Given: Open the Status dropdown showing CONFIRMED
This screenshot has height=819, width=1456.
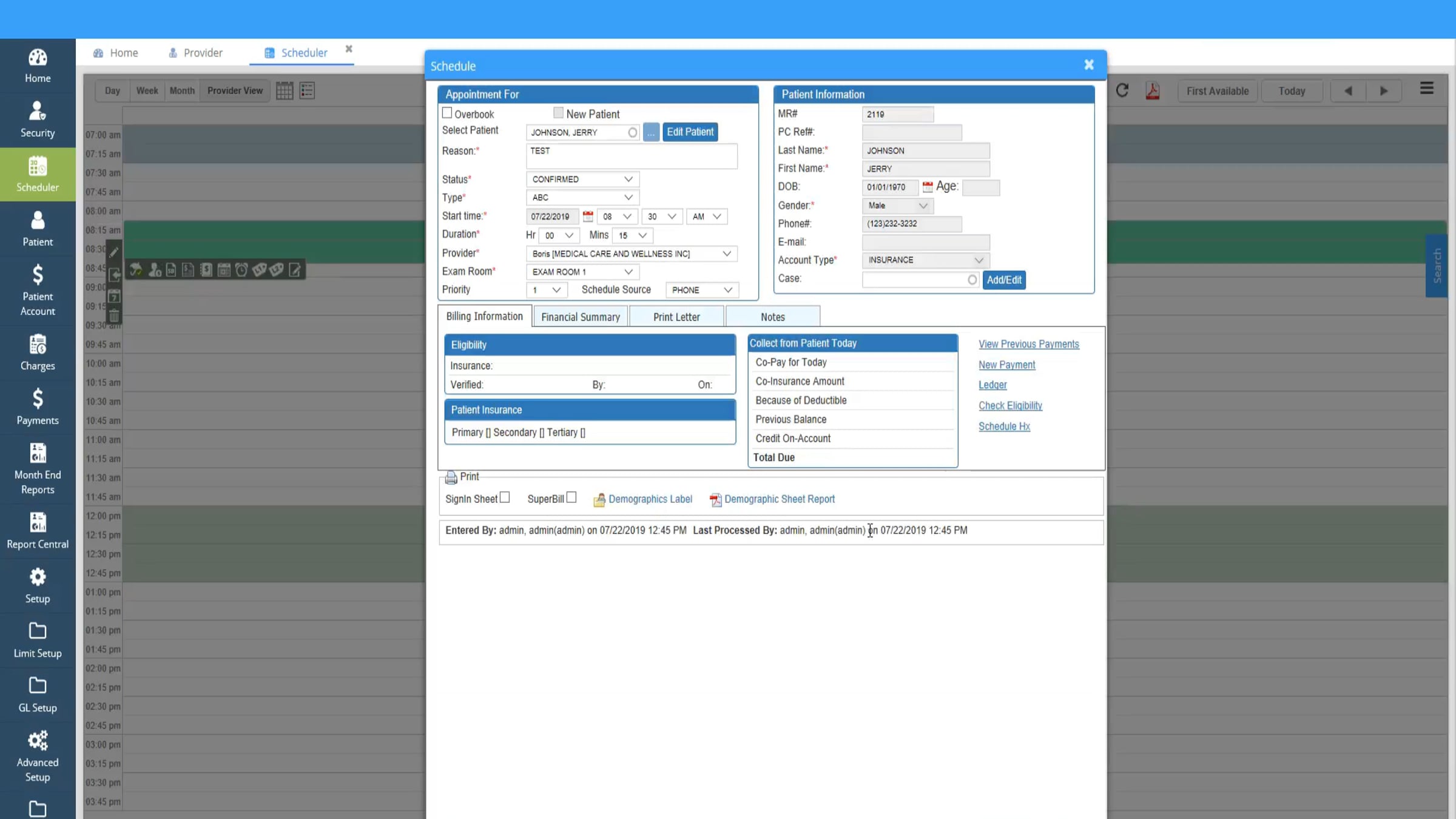Looking at the screenshot, I should [x=582, y=180].
